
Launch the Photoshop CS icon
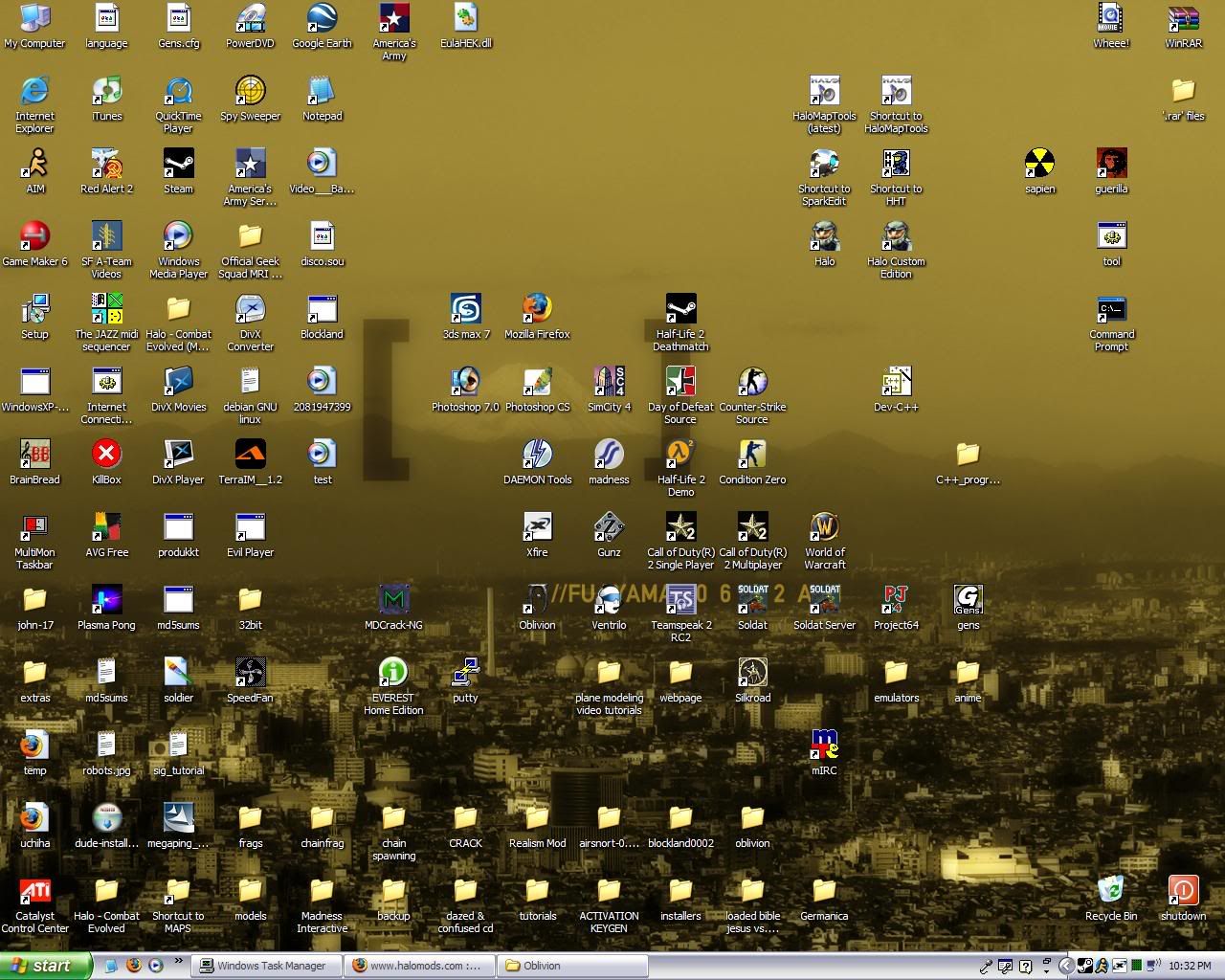coord(537,390)
